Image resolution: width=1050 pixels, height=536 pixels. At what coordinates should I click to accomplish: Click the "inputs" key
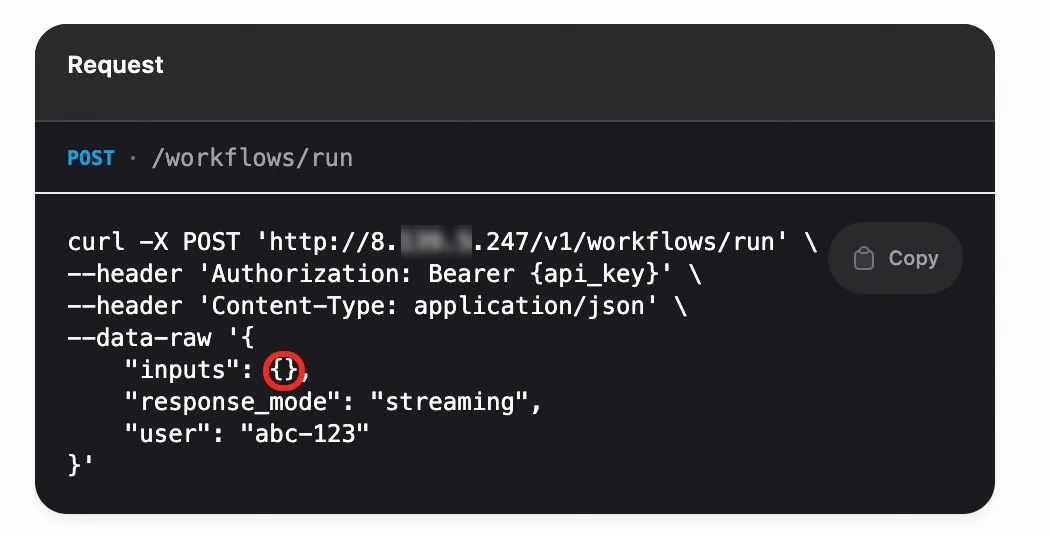176,370
